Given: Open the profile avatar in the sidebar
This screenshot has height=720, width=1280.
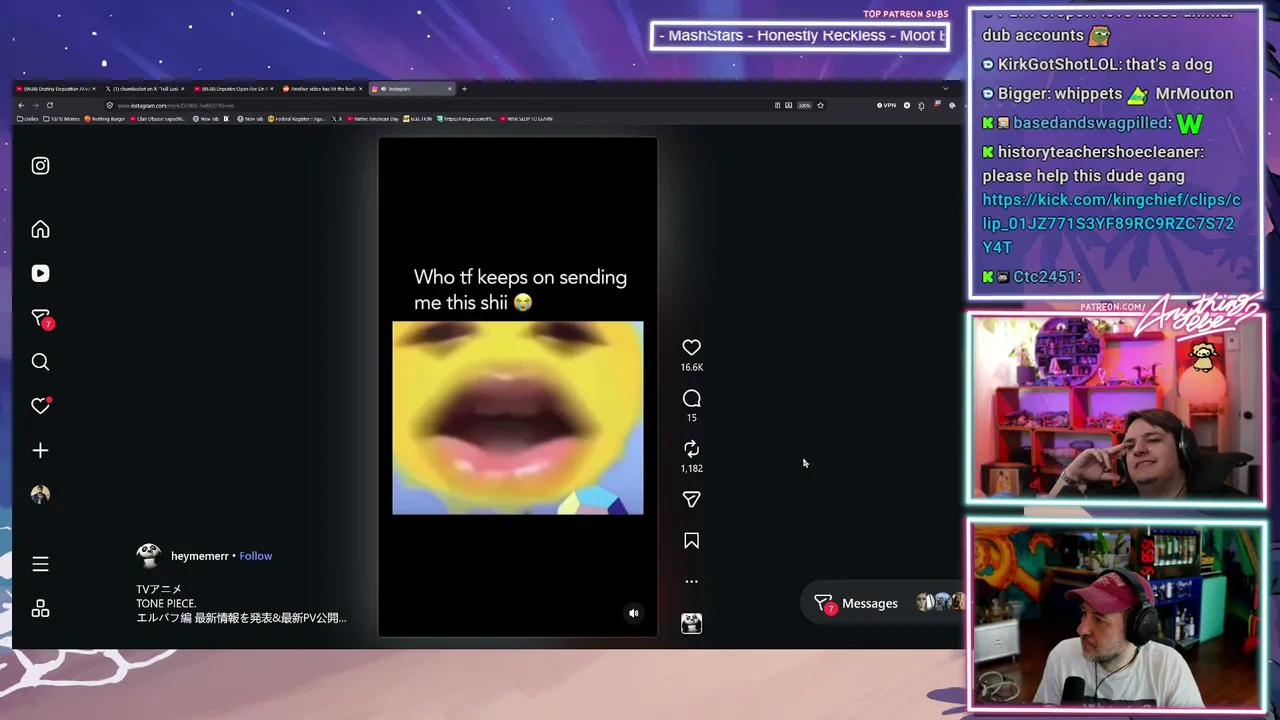Looking at the screenshot, I should point(40,494).
